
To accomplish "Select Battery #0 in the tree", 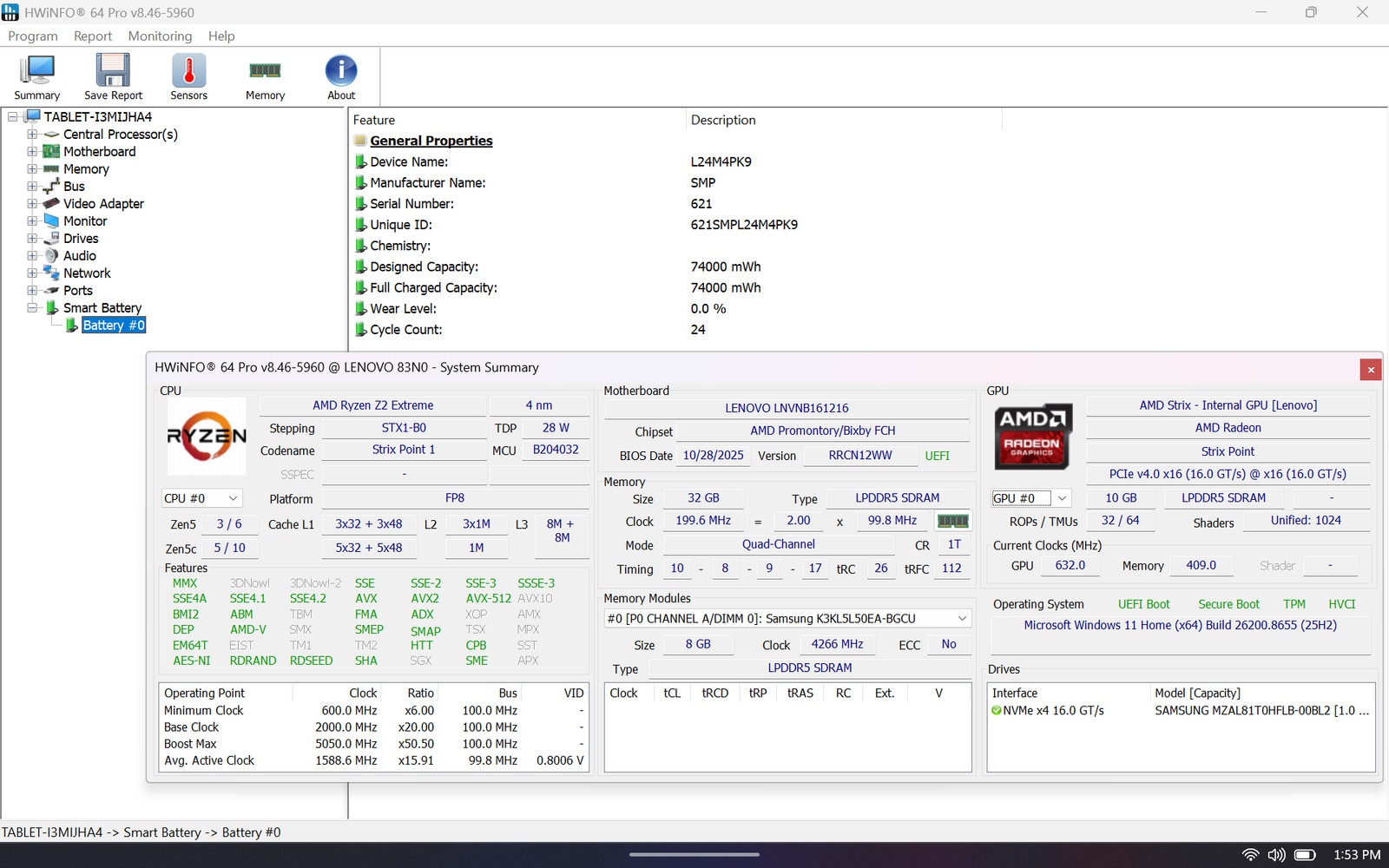I will click(x=114, y=325).
